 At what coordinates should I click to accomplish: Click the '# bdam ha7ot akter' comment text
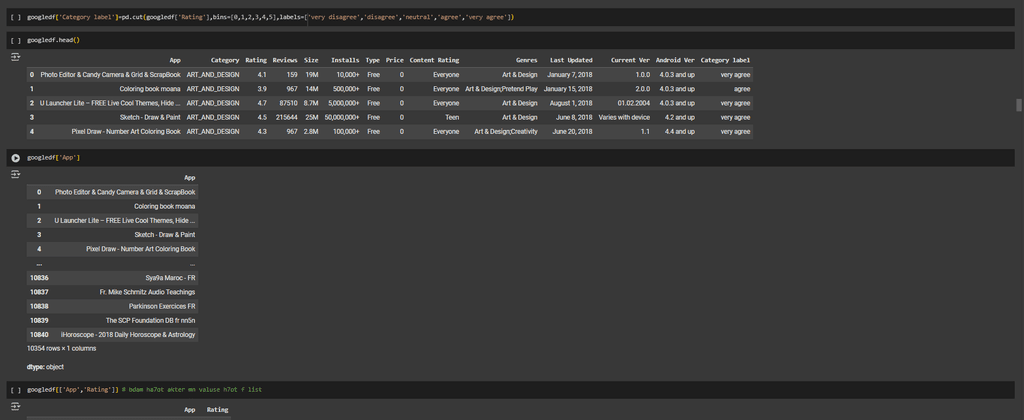tap(192, 390)
